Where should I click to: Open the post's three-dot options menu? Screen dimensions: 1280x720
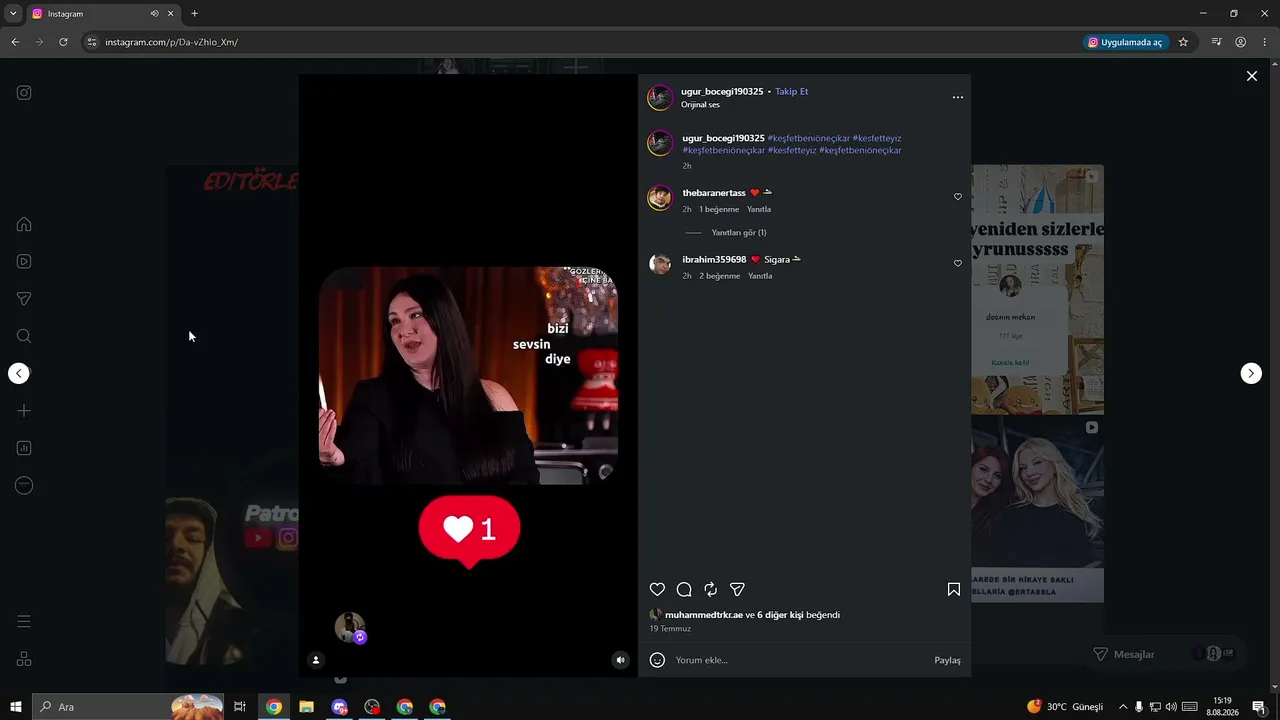958,97
